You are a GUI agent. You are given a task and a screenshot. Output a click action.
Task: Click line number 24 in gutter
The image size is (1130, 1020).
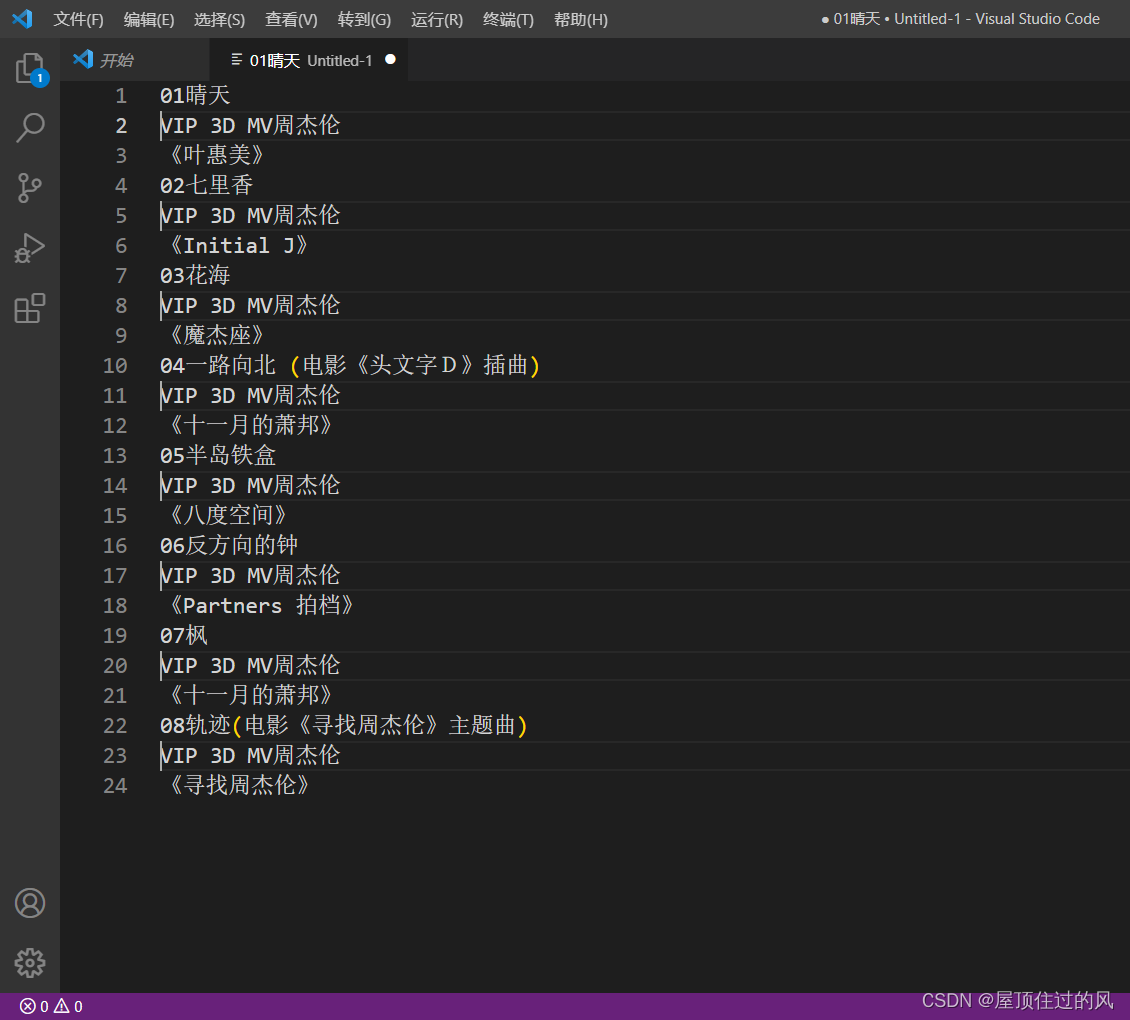[115, 786]
